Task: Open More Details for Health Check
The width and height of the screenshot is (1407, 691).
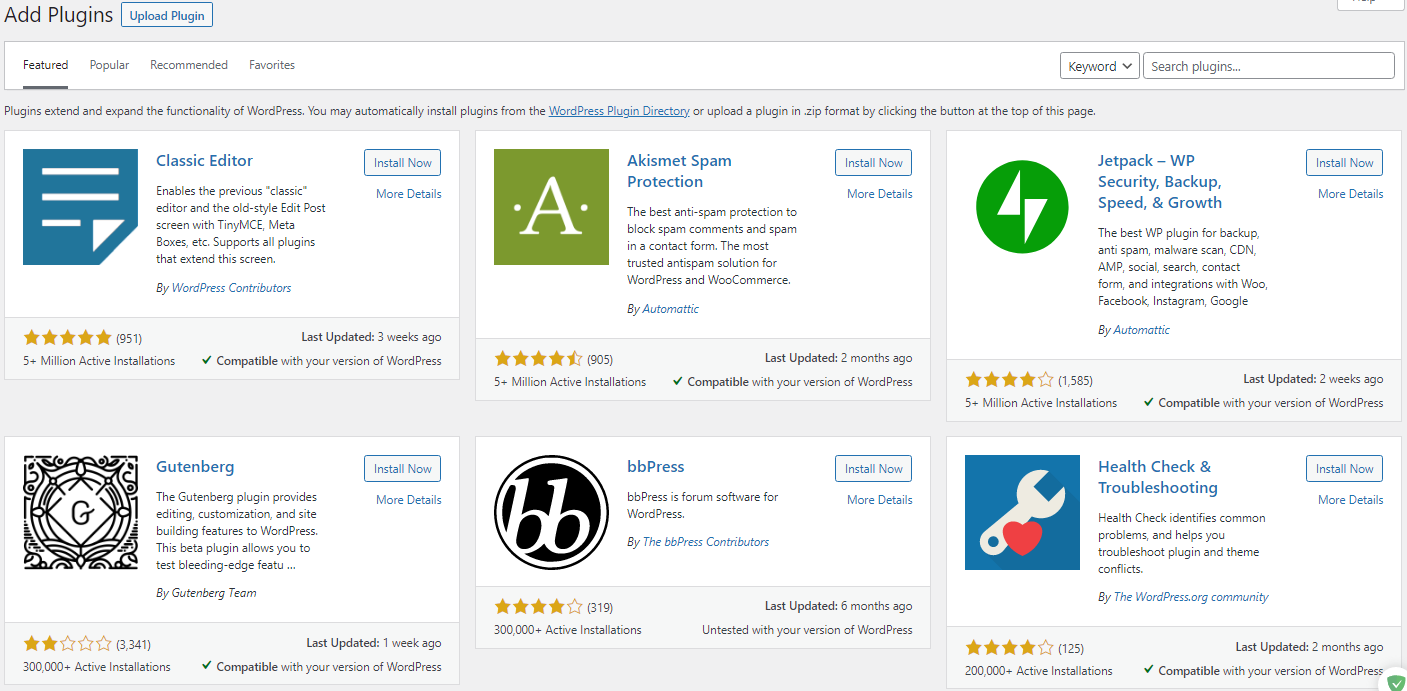Action: [1351, 500]
